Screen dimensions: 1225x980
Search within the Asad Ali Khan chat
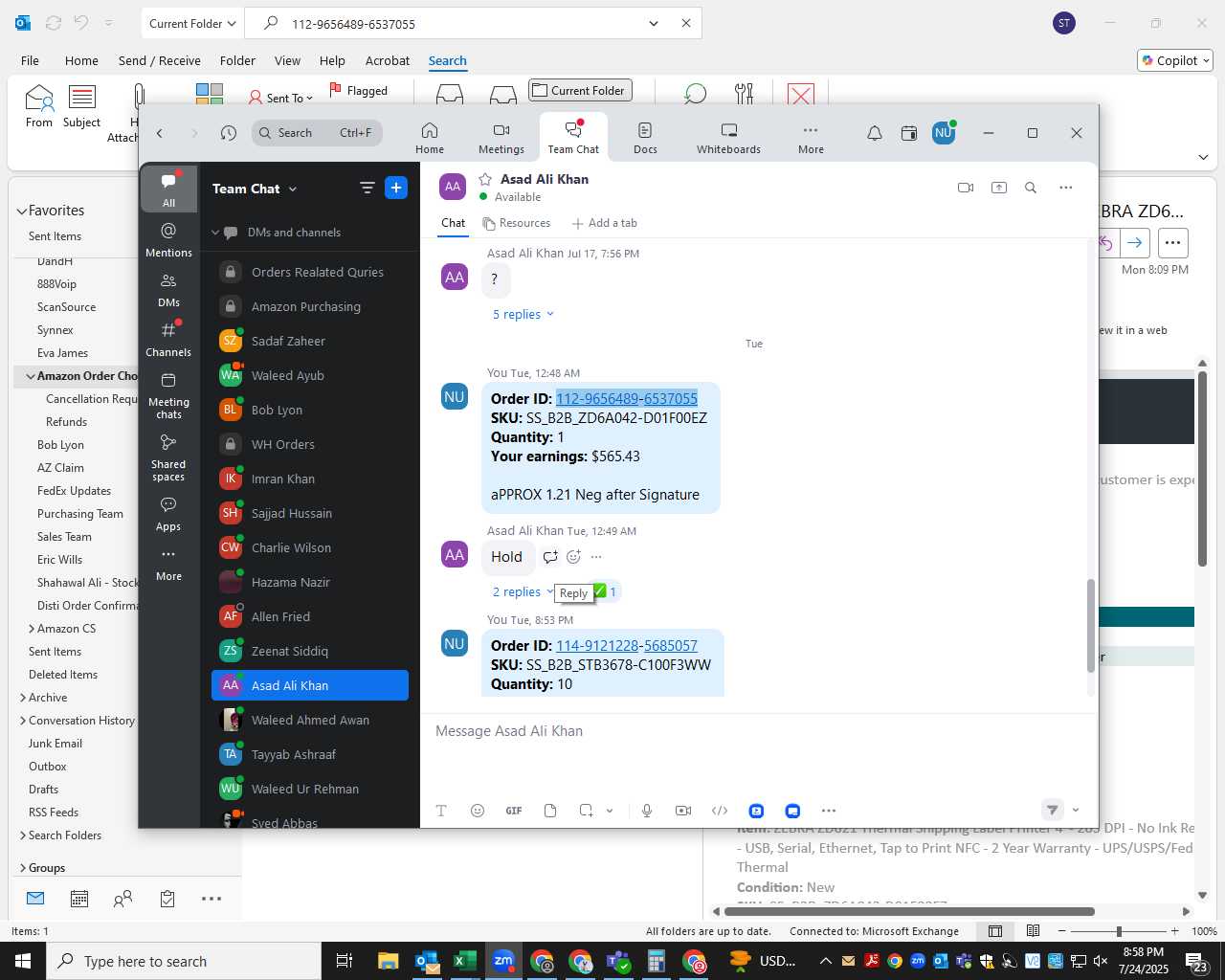(1031, 188)
